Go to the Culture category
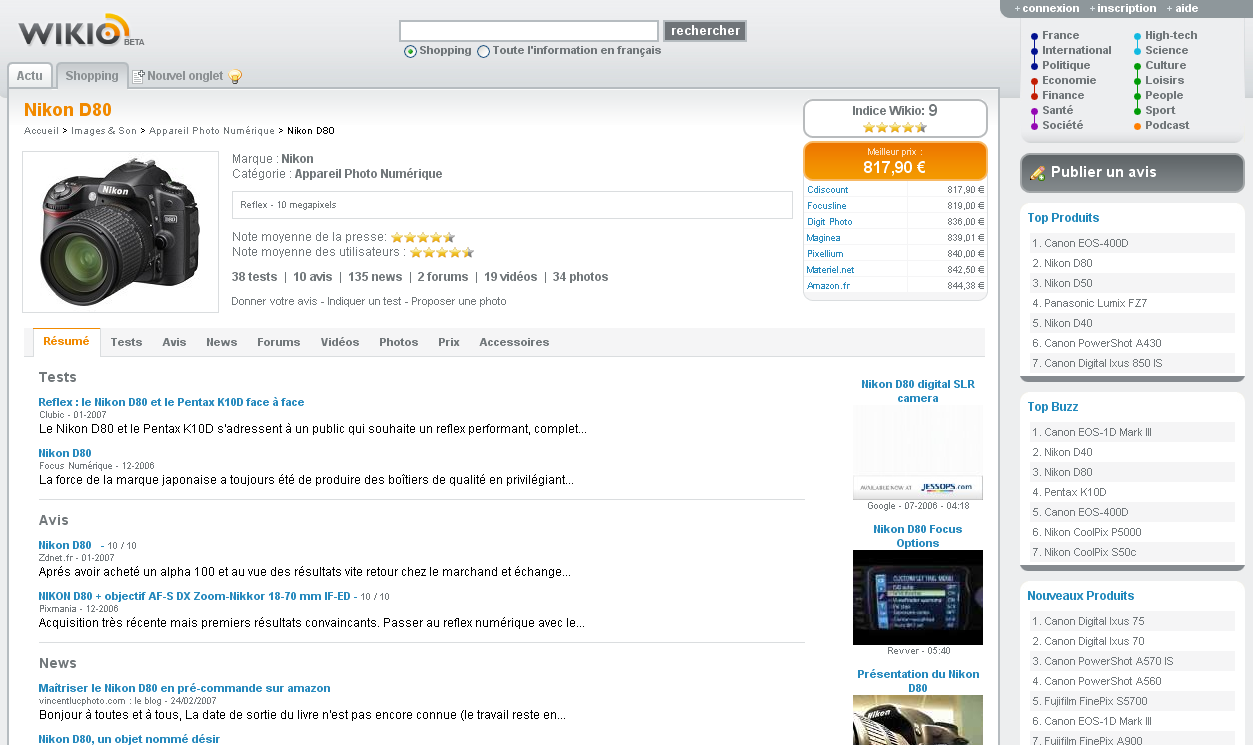The height and width of the screenshot is (745, 1253). click(x=1165, y=65)
